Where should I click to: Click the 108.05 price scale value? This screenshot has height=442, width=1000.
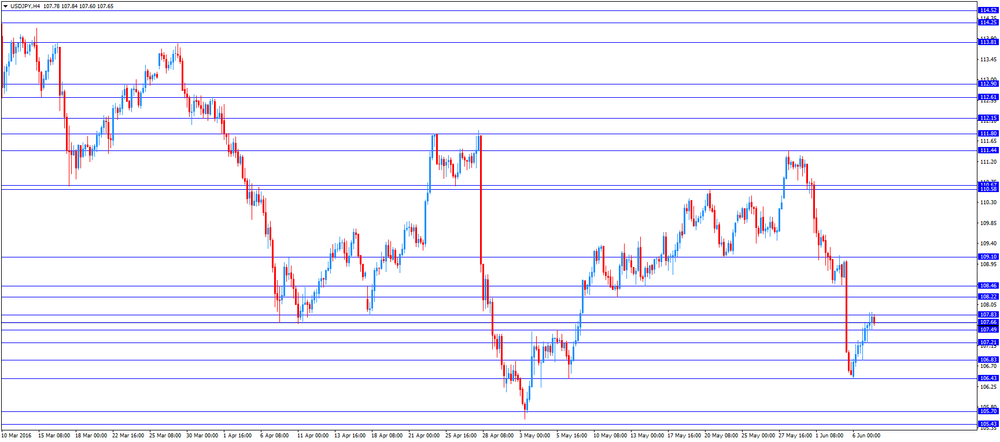[988, 306]
